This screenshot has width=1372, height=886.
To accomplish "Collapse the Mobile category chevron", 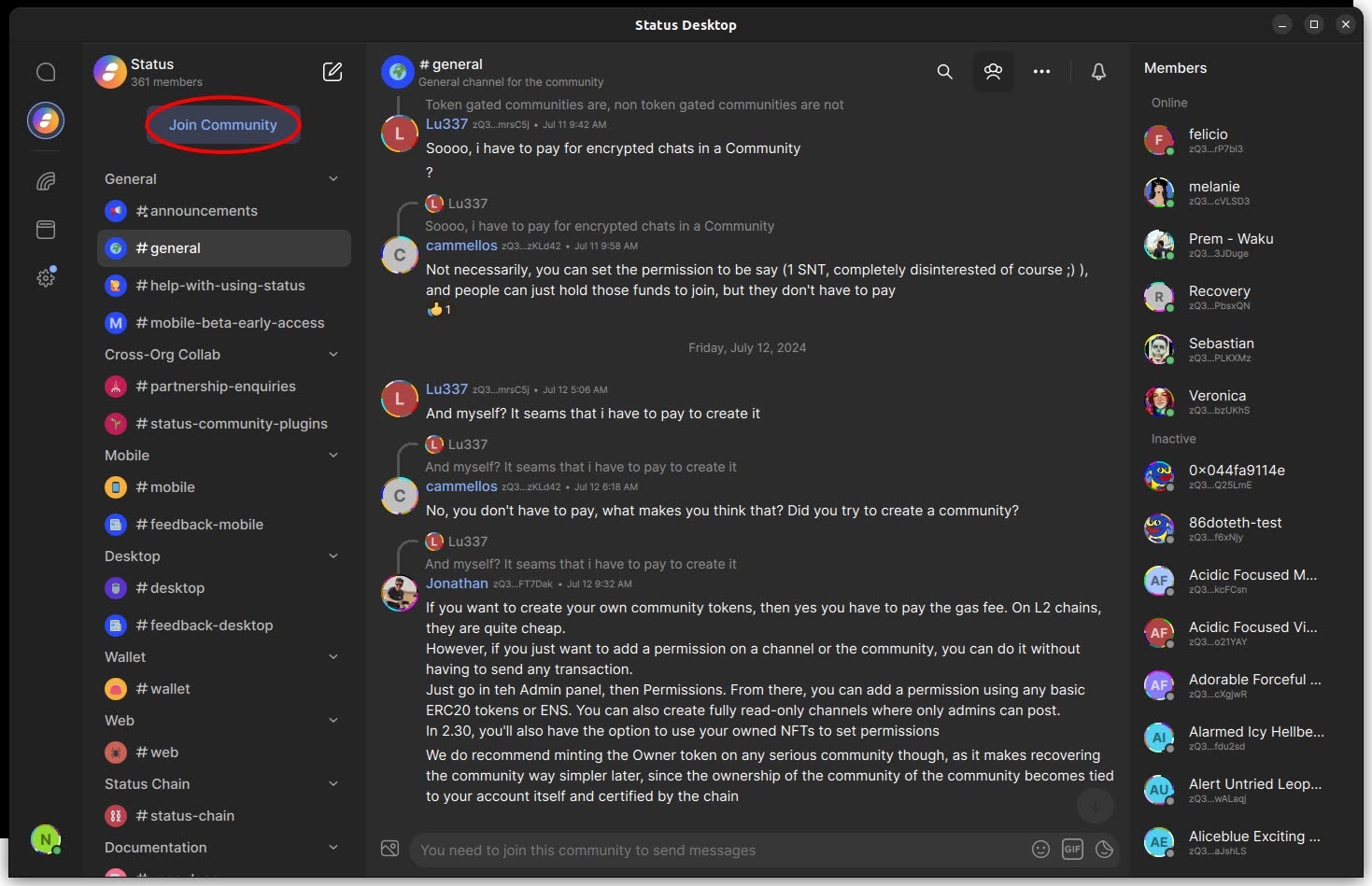I will click(333, 456).
